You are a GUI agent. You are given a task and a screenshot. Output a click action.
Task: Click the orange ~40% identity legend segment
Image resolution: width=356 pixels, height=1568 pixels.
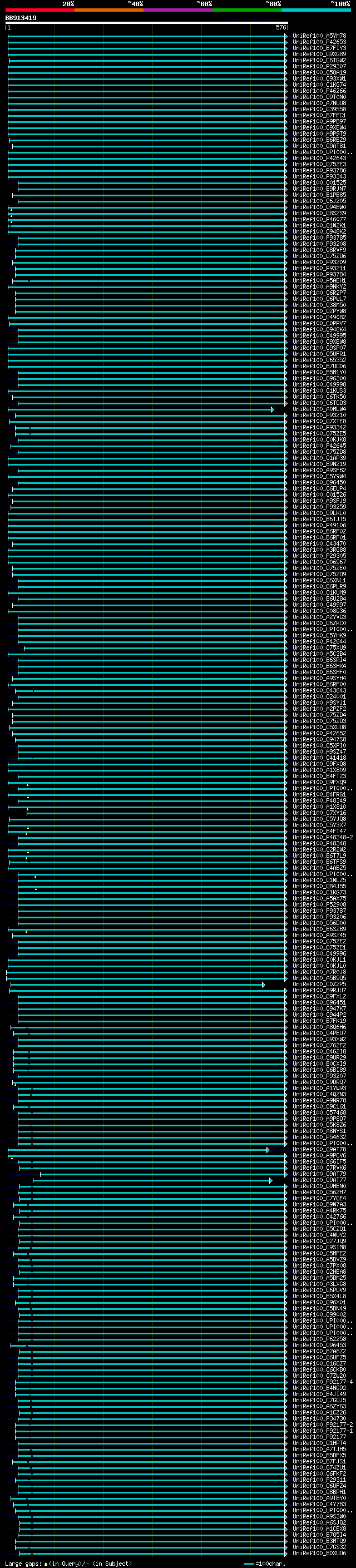(x=109, y=10)
